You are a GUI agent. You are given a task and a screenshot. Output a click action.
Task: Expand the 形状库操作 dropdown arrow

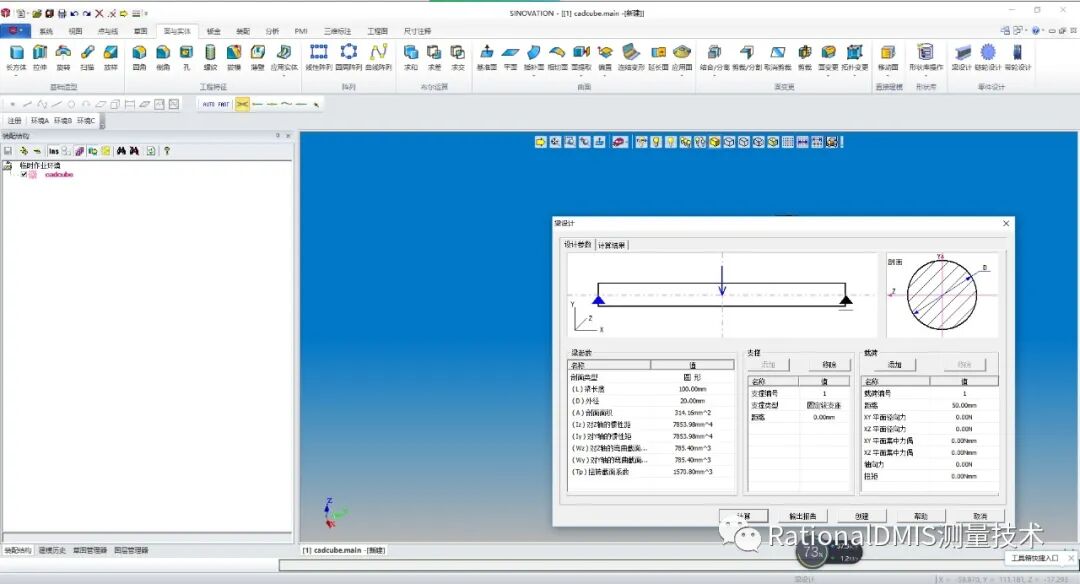click(x=926, y=75)
